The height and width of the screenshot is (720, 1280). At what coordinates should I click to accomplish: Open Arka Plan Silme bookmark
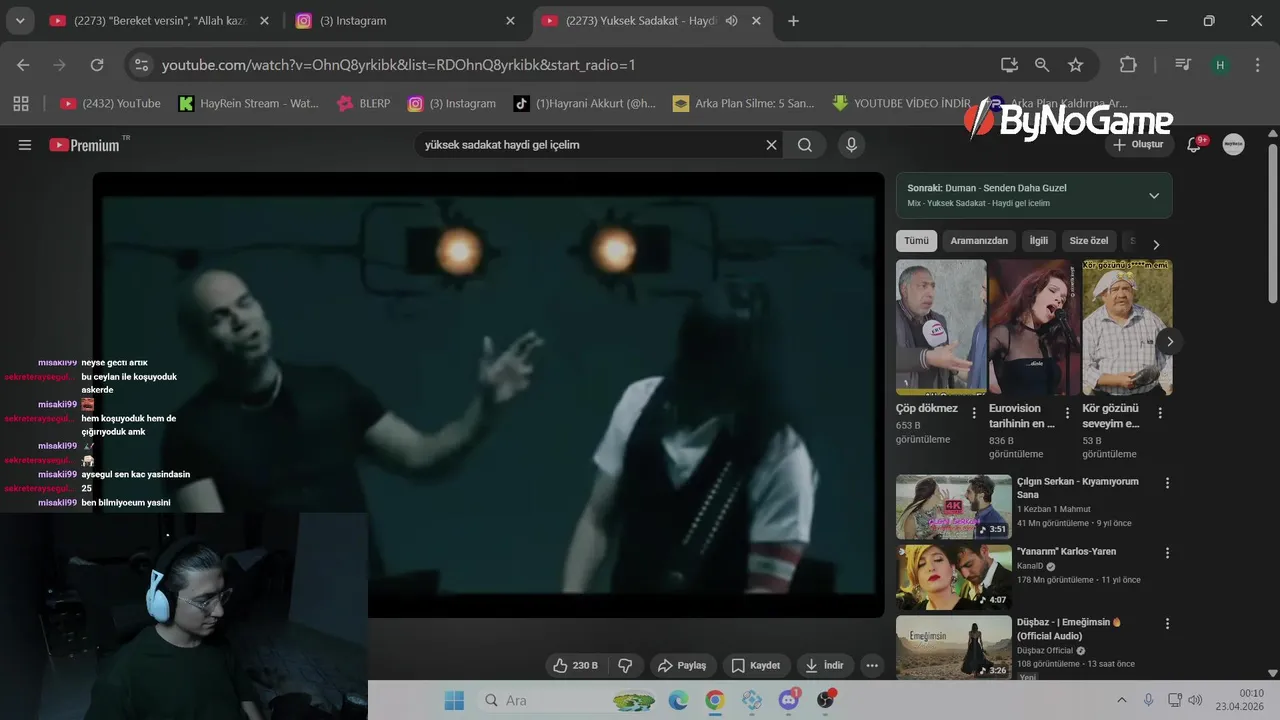coord(744,103)
